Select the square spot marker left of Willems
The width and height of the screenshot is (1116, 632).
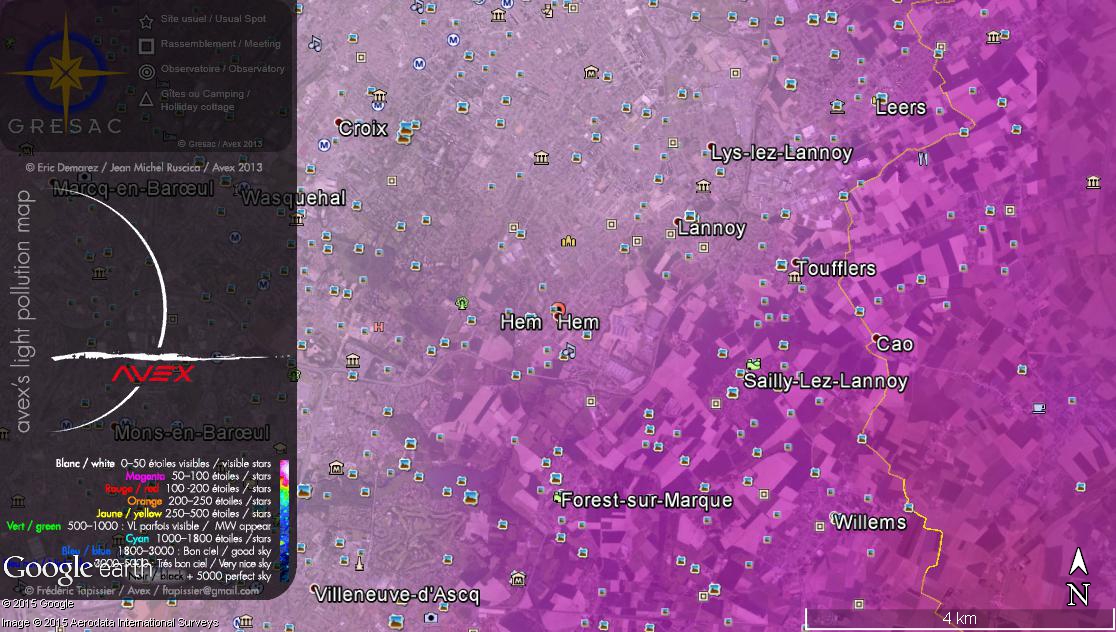coord(820,526)
